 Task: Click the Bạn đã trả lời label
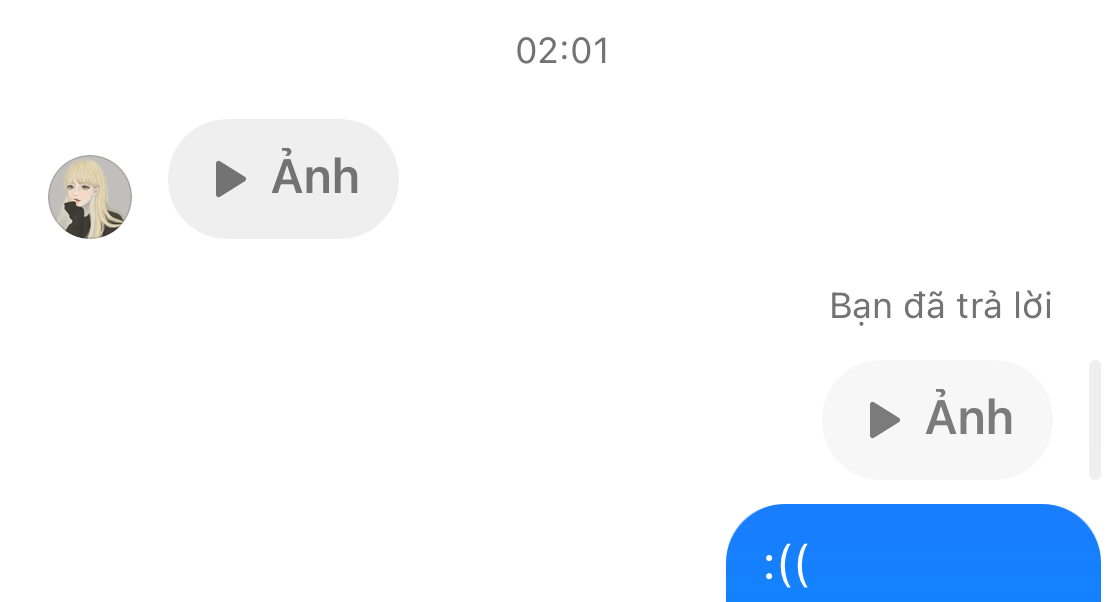[x=940, y=307]
